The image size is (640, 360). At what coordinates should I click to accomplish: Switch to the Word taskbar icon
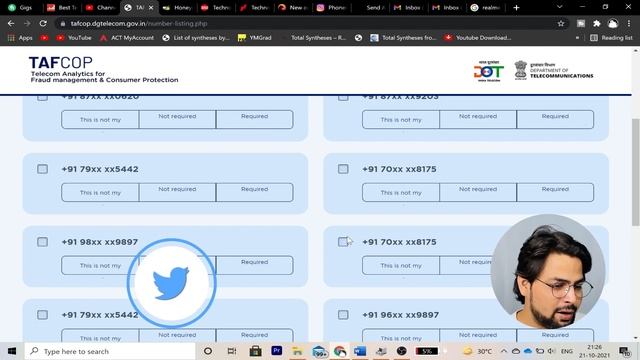360,351
